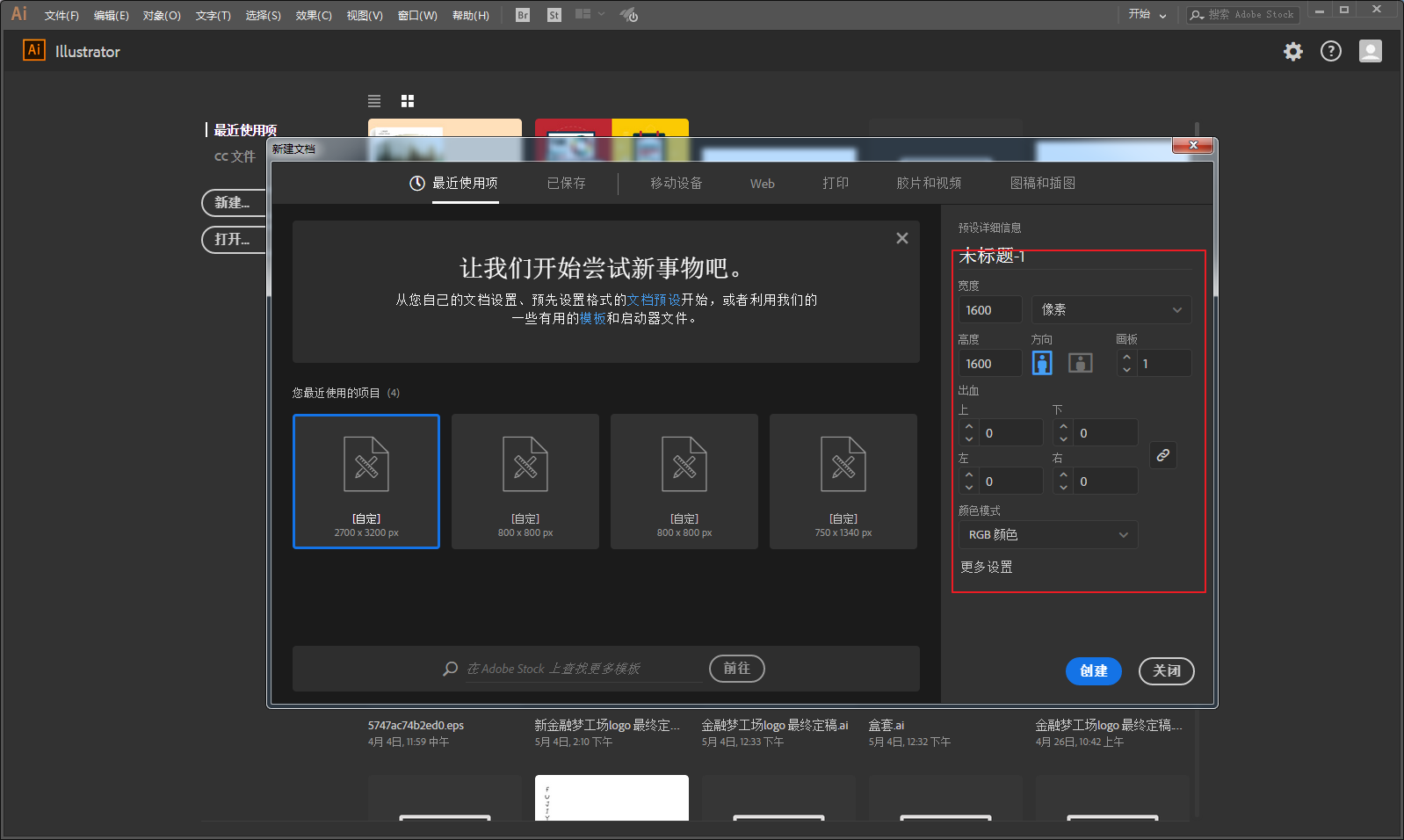Screen dimensions: 1404x840
Task: Open the 选择(S) menu
Action: coord(263,15)
